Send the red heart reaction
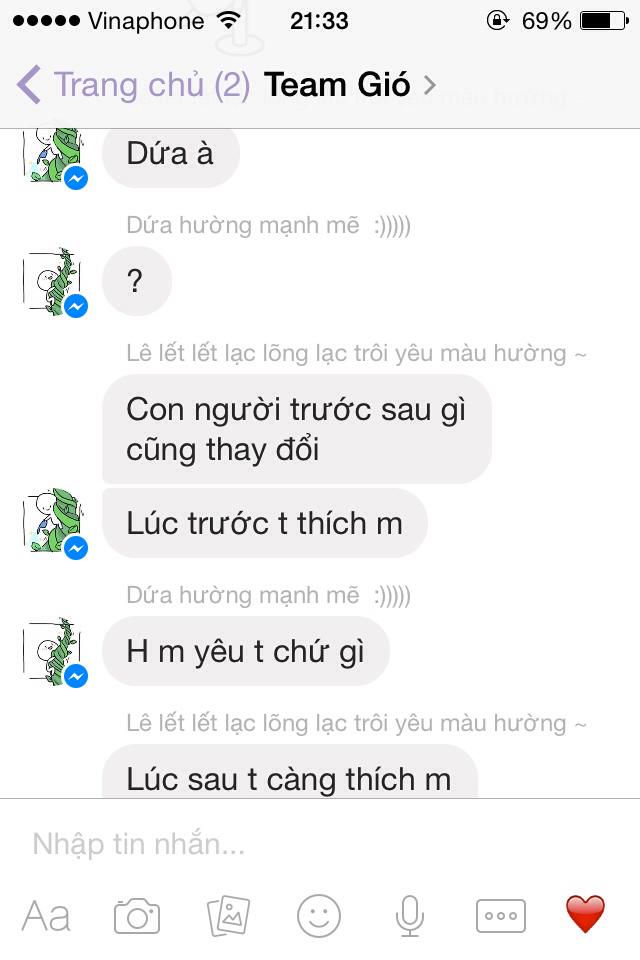 click(585, 913)
